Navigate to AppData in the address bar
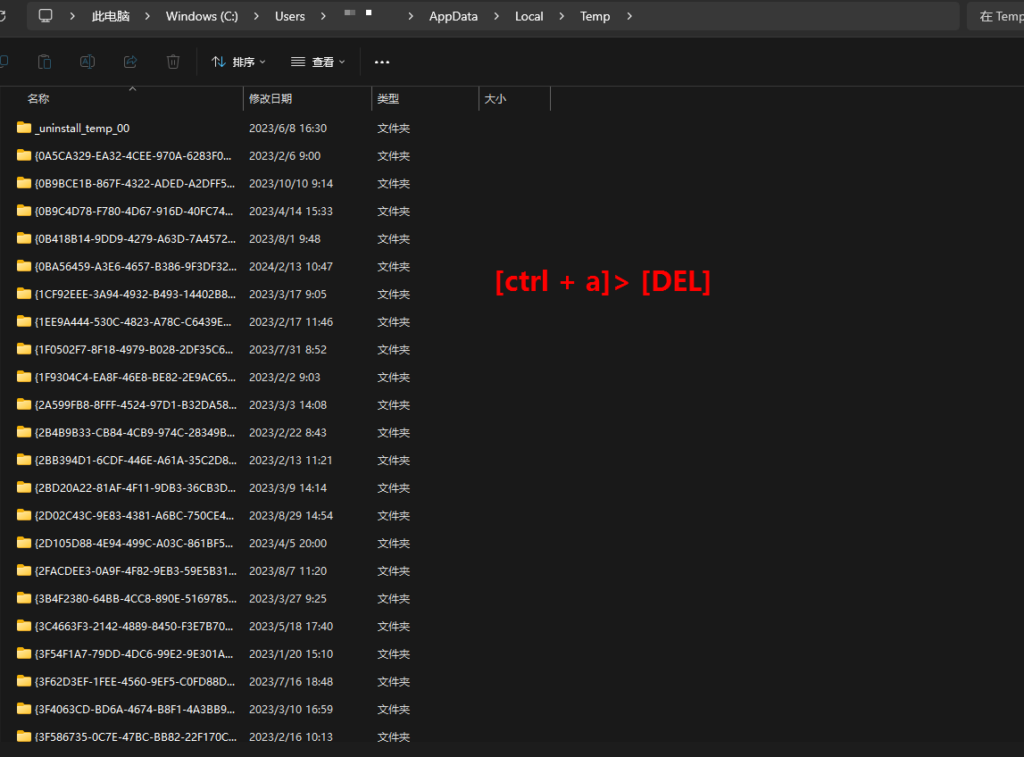 pyautogui.click(x=453, y=16)
